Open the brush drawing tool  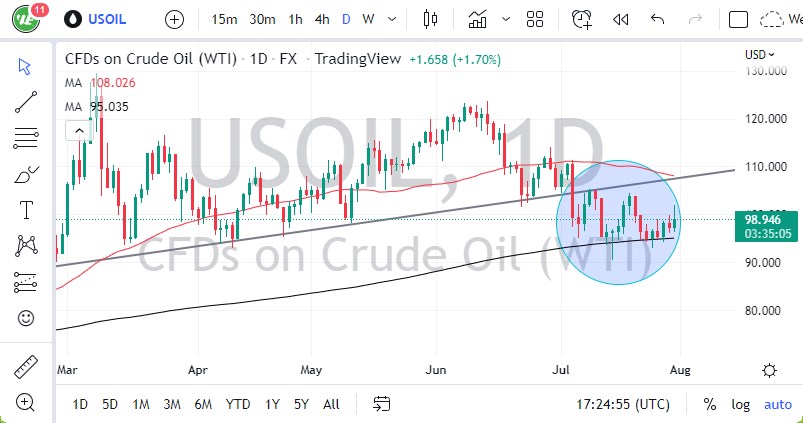tap(26, 175)
